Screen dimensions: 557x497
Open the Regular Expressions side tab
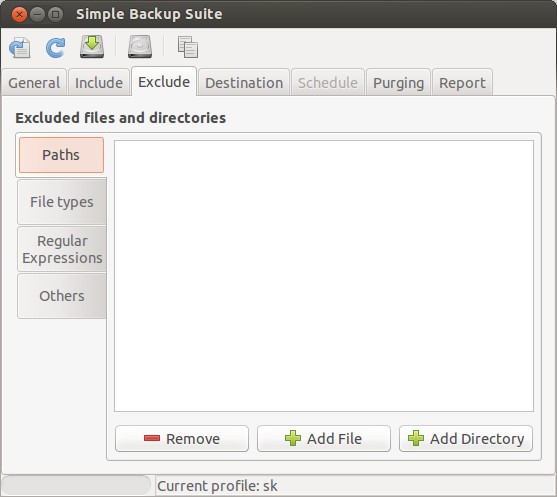[x=62, y=249]
